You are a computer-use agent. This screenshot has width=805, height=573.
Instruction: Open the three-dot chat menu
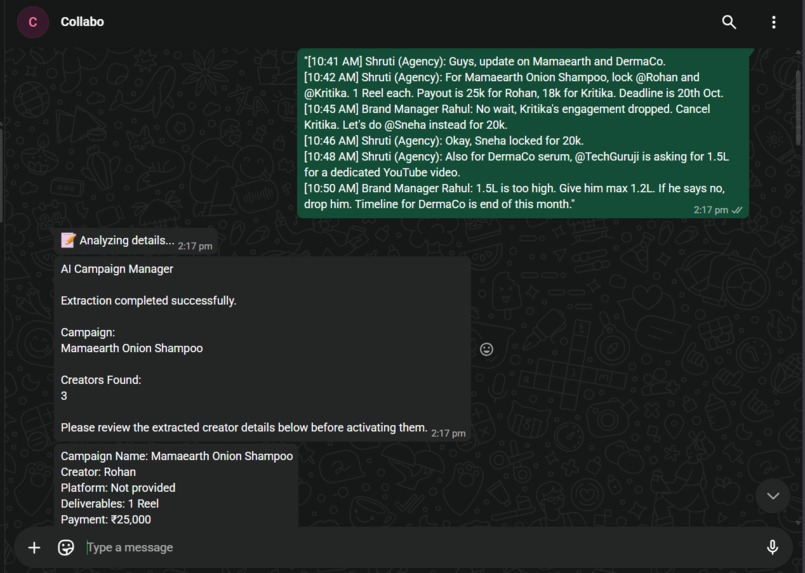tap(774, 22)
